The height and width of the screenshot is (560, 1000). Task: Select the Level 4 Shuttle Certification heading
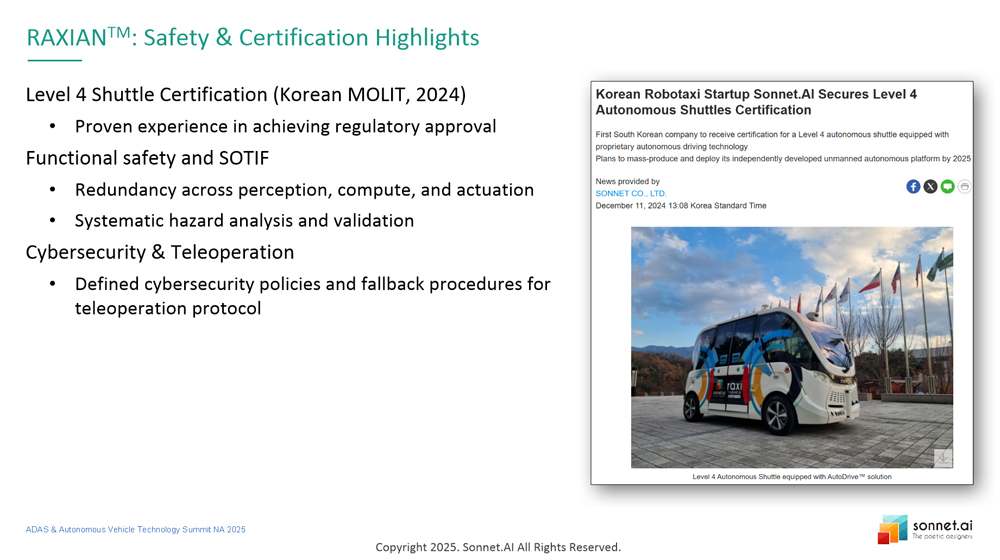click(x=246, y=95)
